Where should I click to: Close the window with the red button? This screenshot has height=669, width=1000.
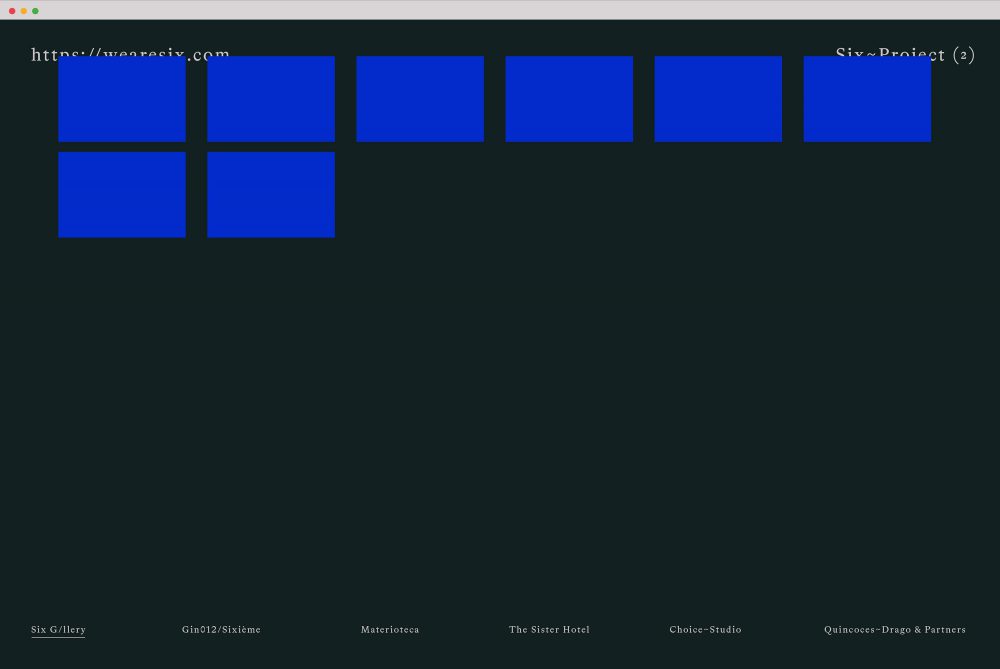tap(12, 11)
